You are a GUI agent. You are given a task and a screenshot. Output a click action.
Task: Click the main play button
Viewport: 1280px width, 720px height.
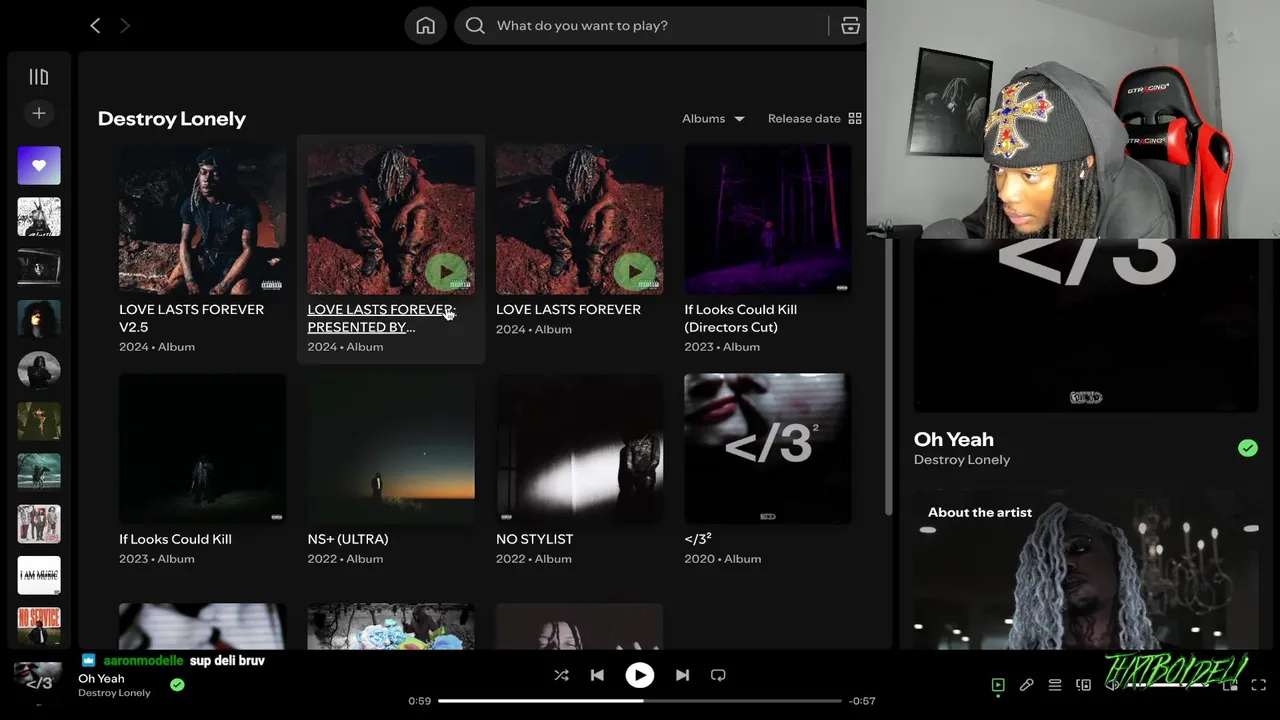[x=640, y=675]
